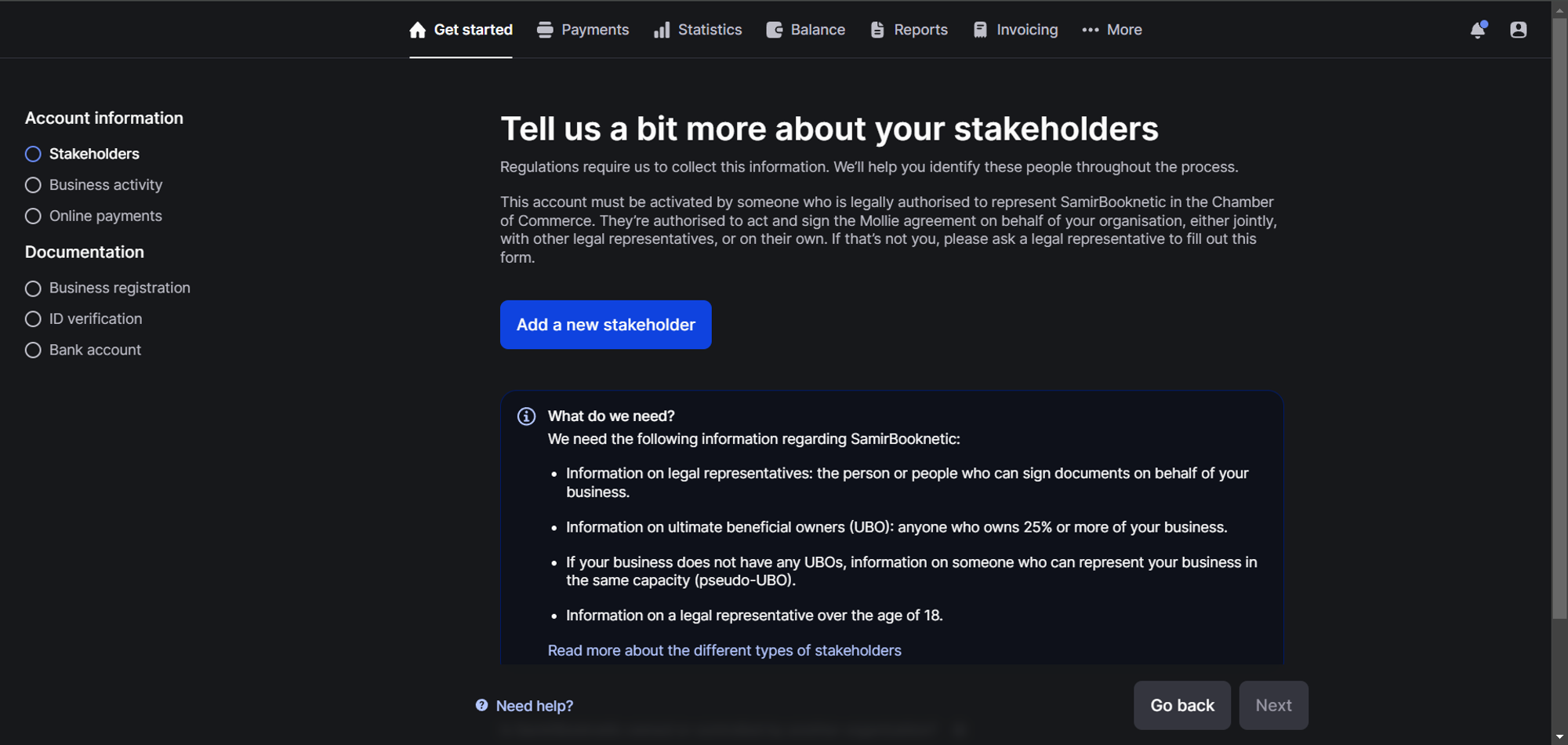Switch to the Get started tab
This screenshot has width=1568, height=745.
460,29
